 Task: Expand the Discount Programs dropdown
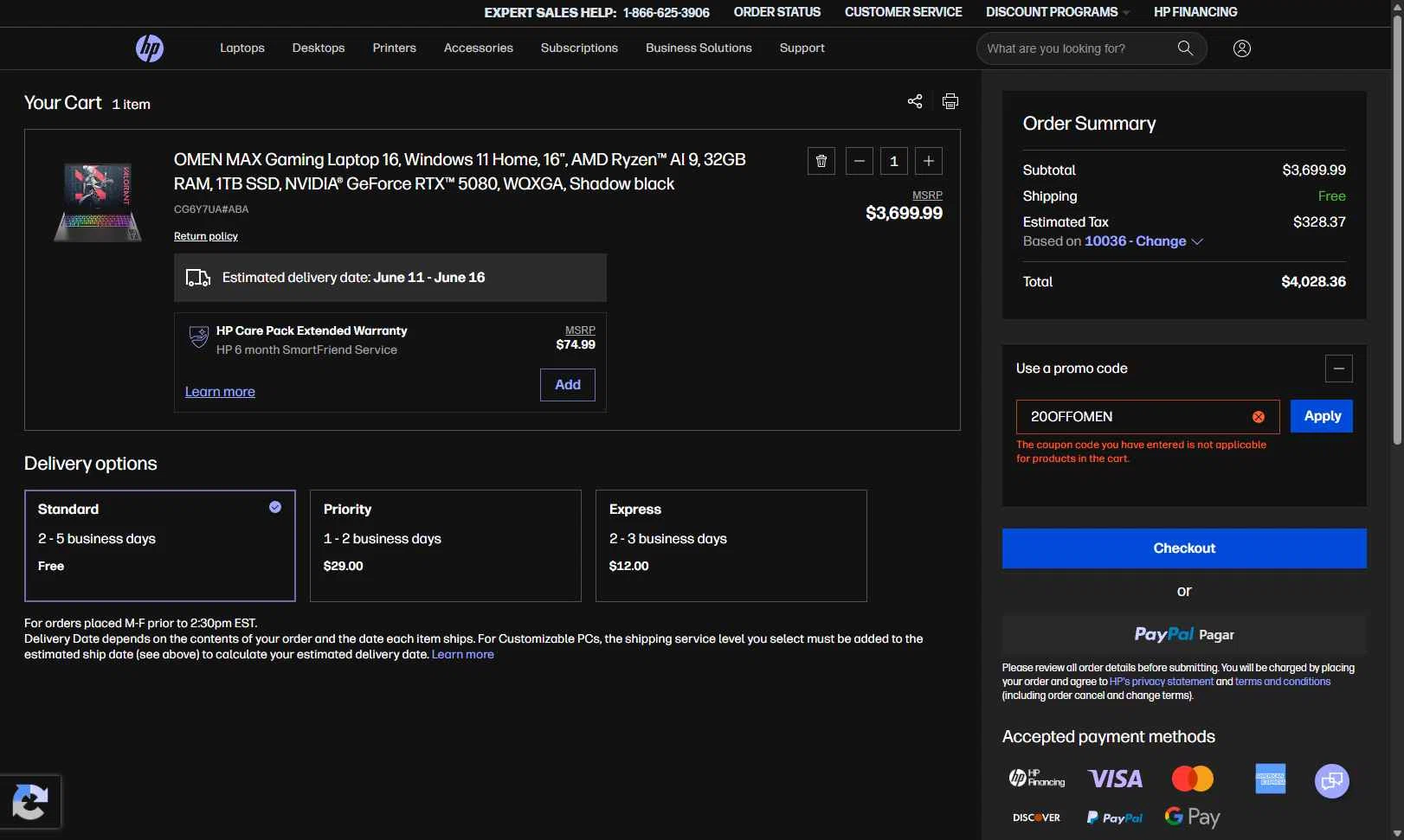coord(1058,12)
